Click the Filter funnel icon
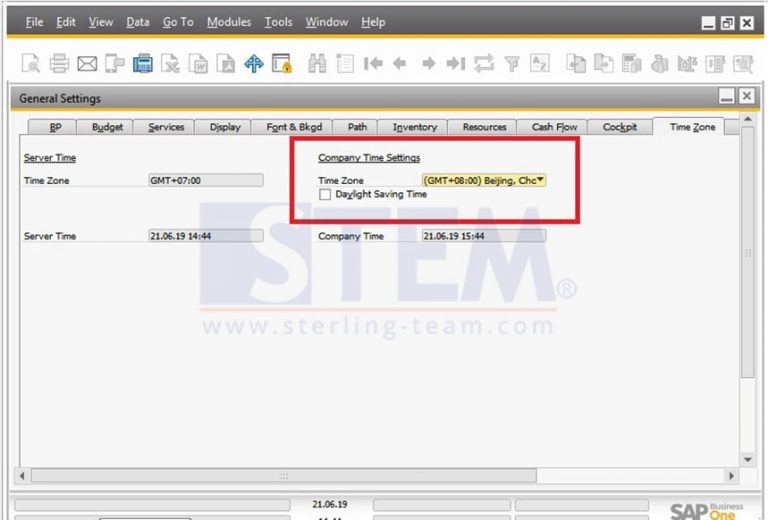This screenshot has height=520, width=768. (512, 64)
